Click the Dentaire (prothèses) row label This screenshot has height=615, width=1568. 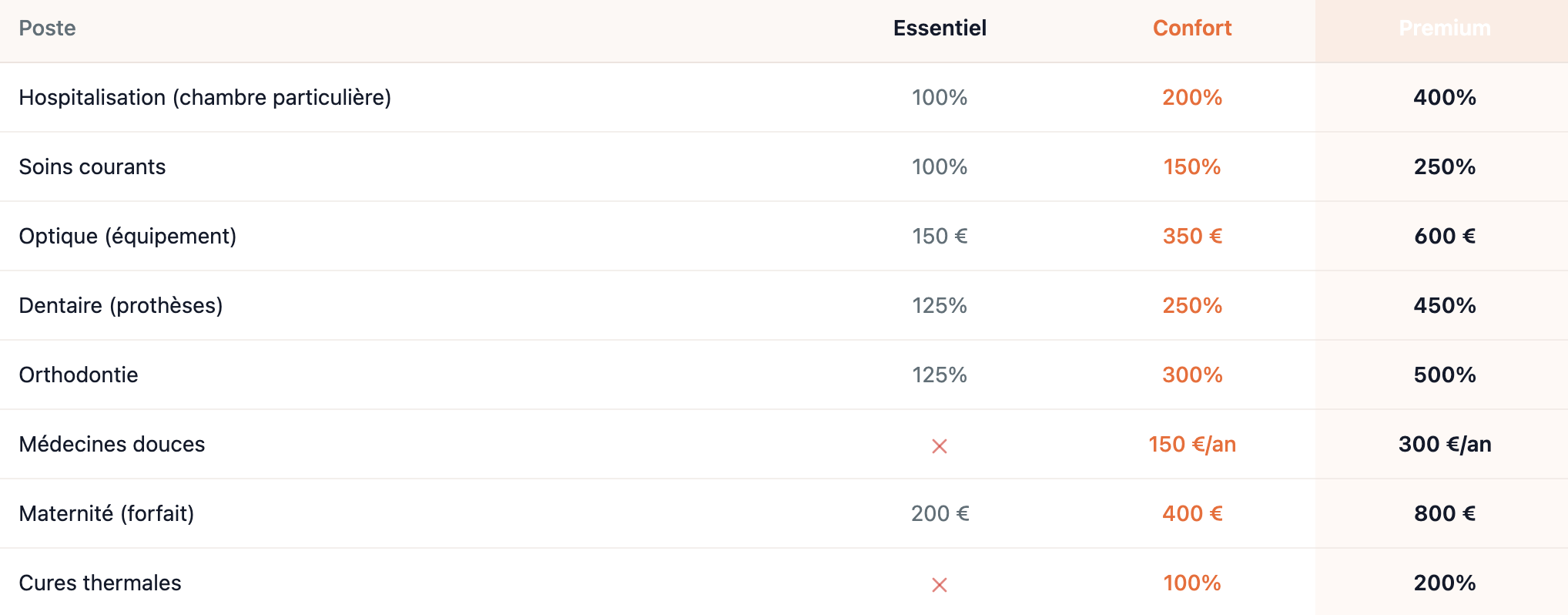[x=121, y=306]
